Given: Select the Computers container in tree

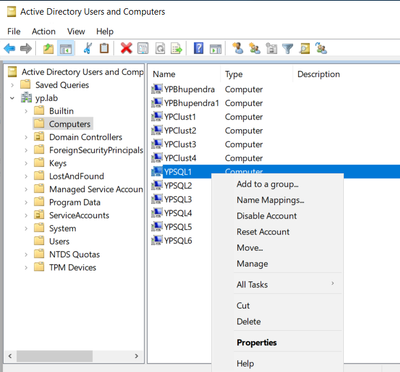Looking at the screenshot, I should coord(63,124).
